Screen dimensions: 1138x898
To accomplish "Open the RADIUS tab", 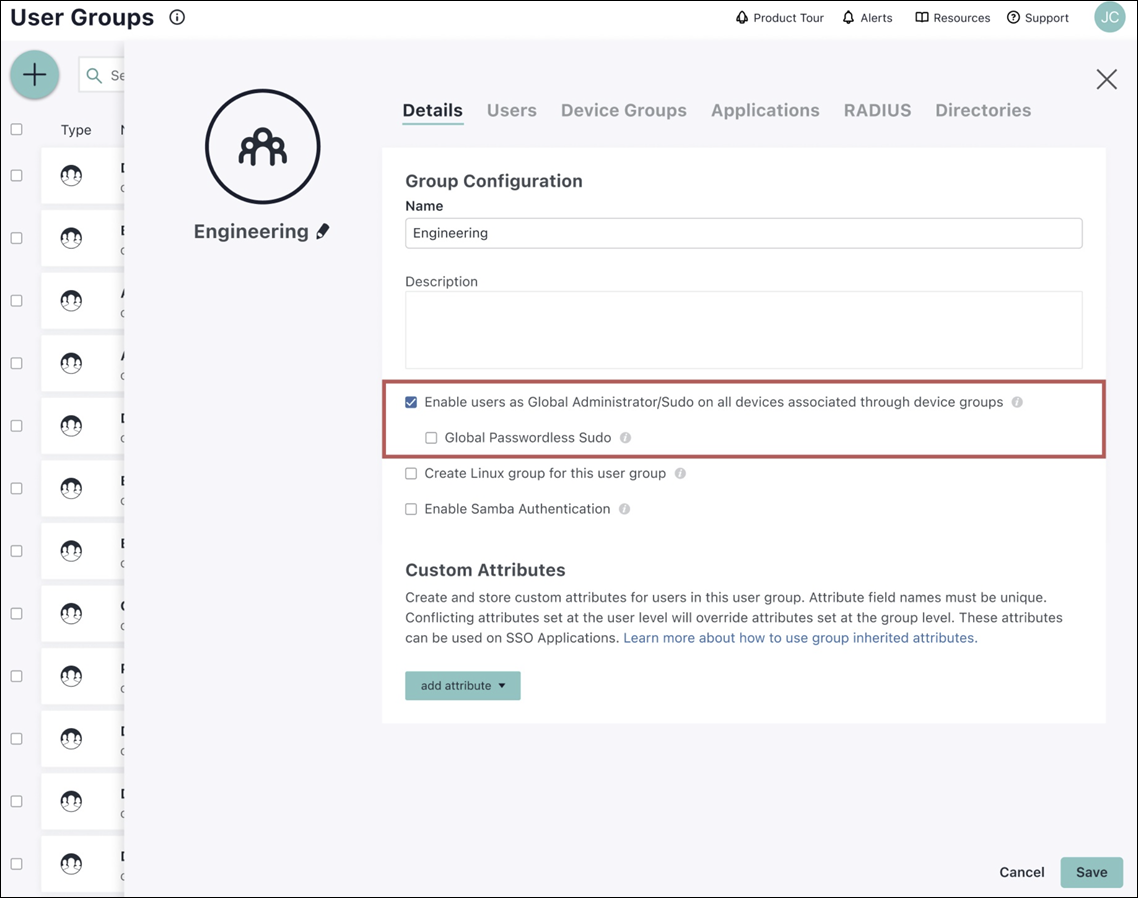I will [877, 110].
